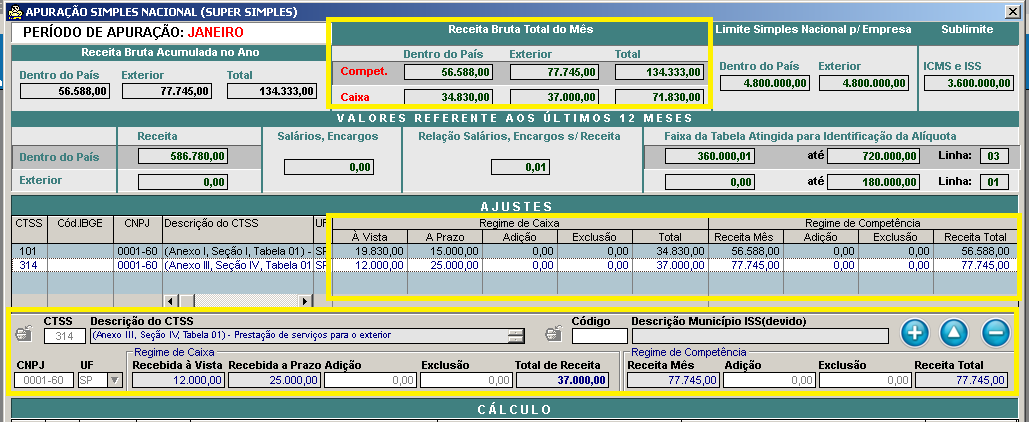Click the CTSS field showing 314
The image size is (1029, 422).
65,335
